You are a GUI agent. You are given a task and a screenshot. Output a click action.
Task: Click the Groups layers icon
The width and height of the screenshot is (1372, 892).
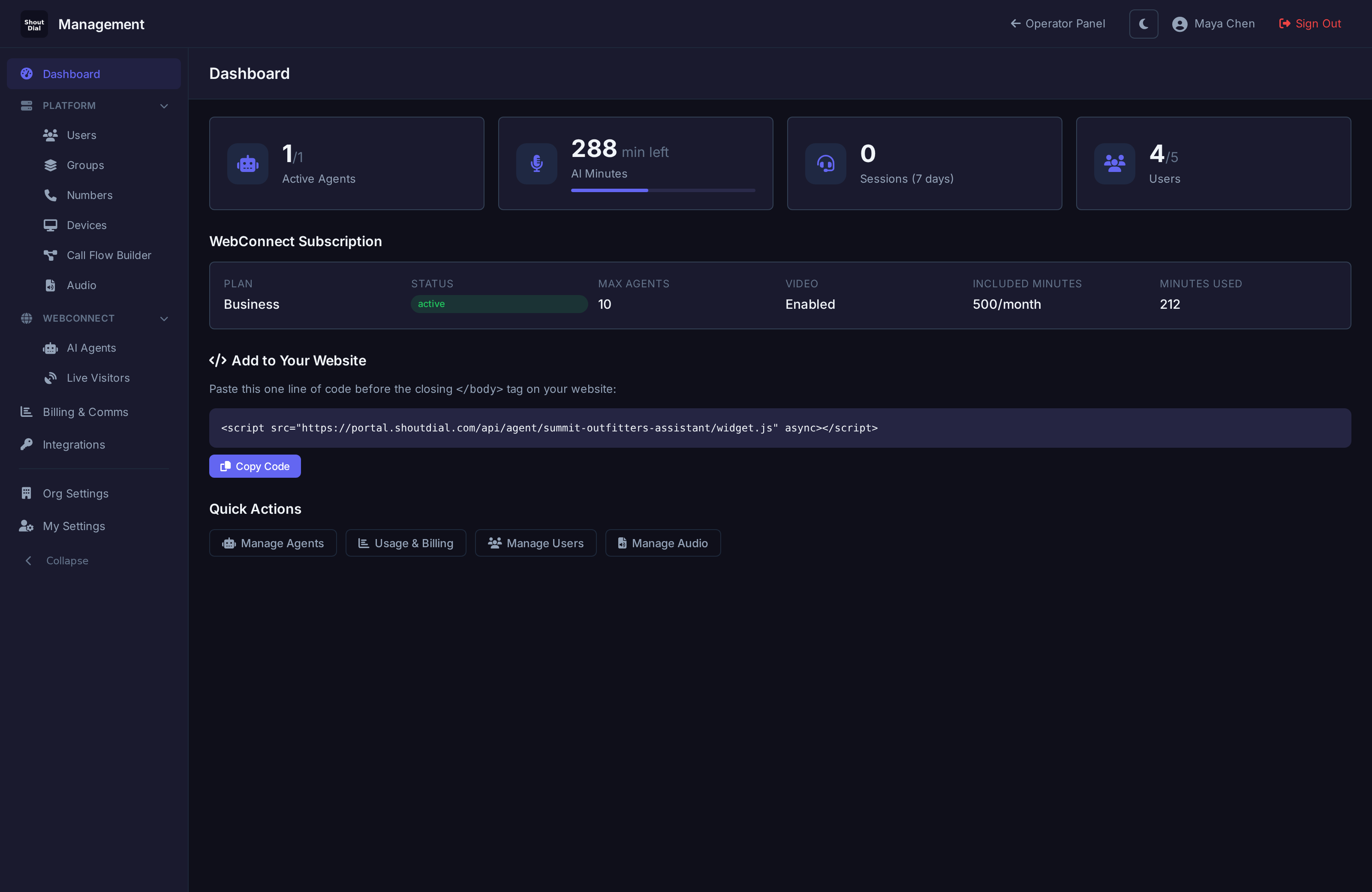click(x=51, y=166)
